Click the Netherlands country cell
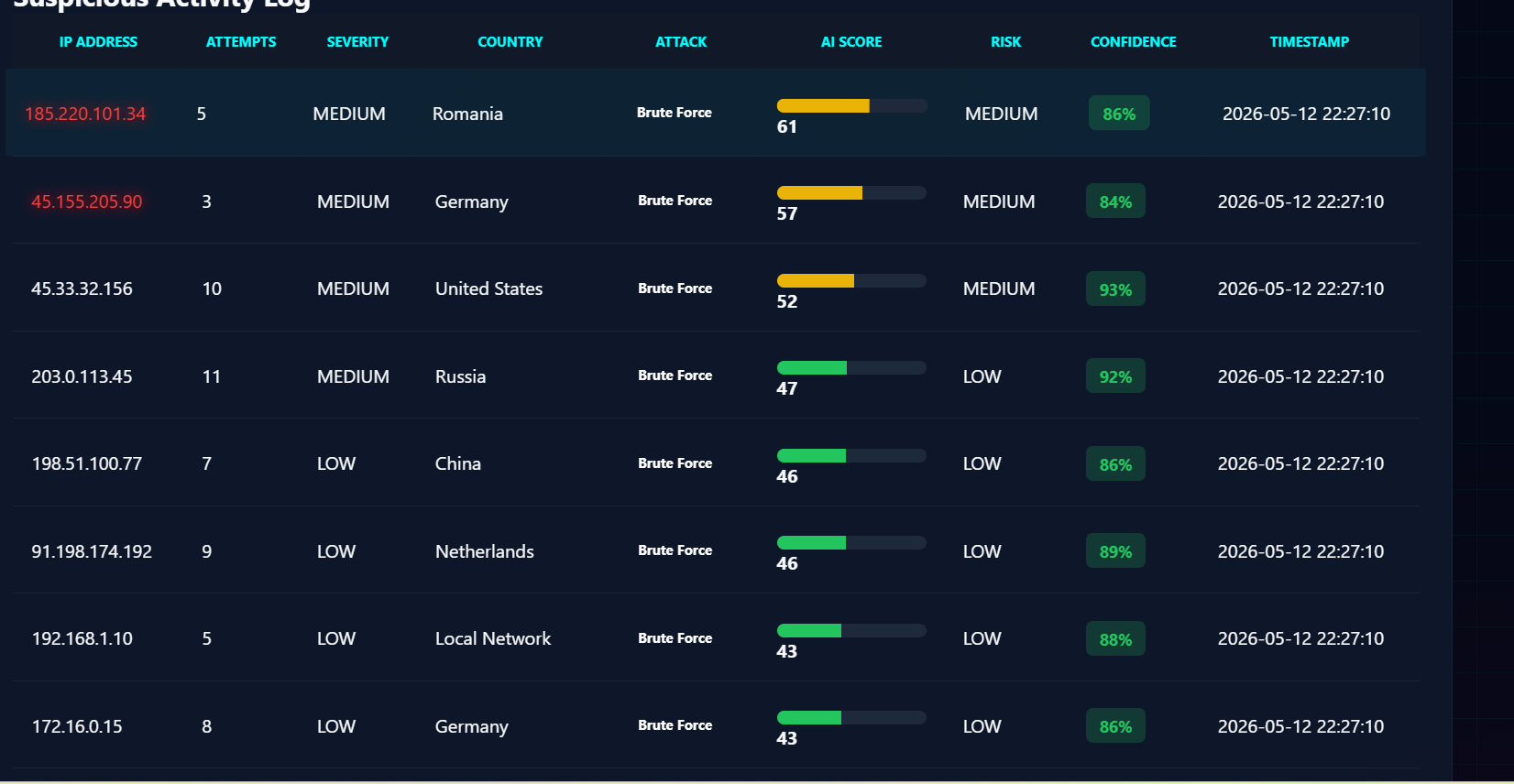 point(484,551)
